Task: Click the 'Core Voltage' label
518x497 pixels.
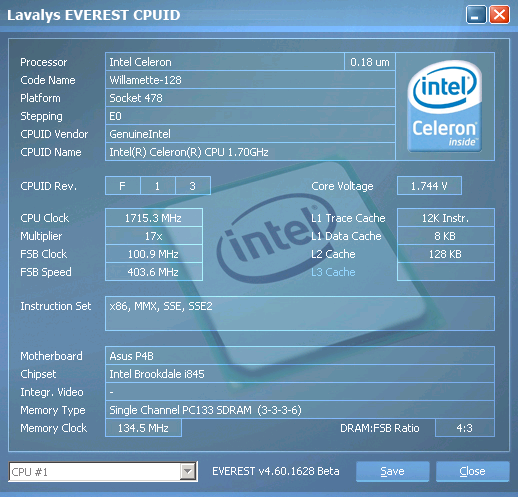Action: coord(342,186)
